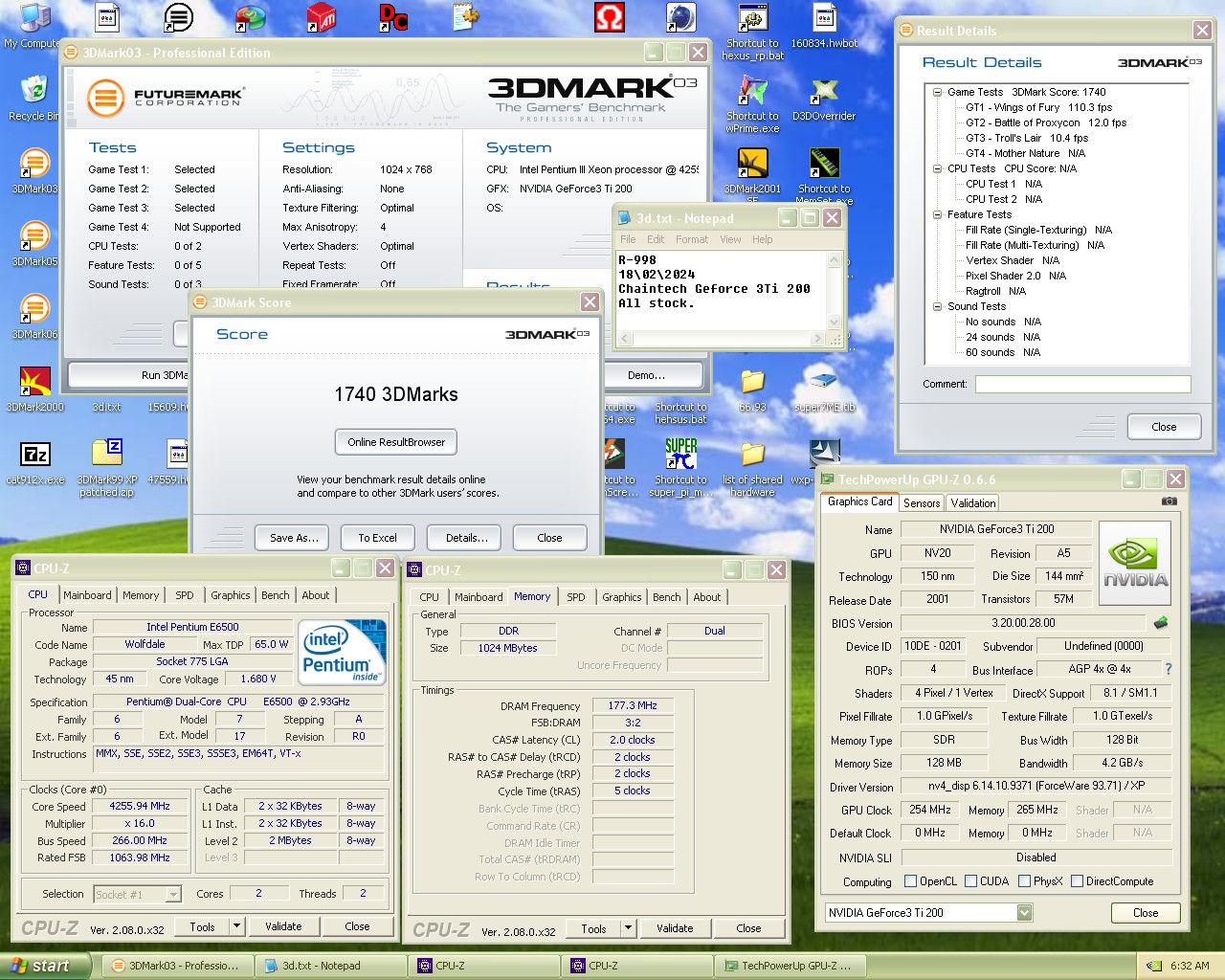Click Demo... button in 3DMark03
The height and width of the screenshot is (980, 1225).
[646, 375]
